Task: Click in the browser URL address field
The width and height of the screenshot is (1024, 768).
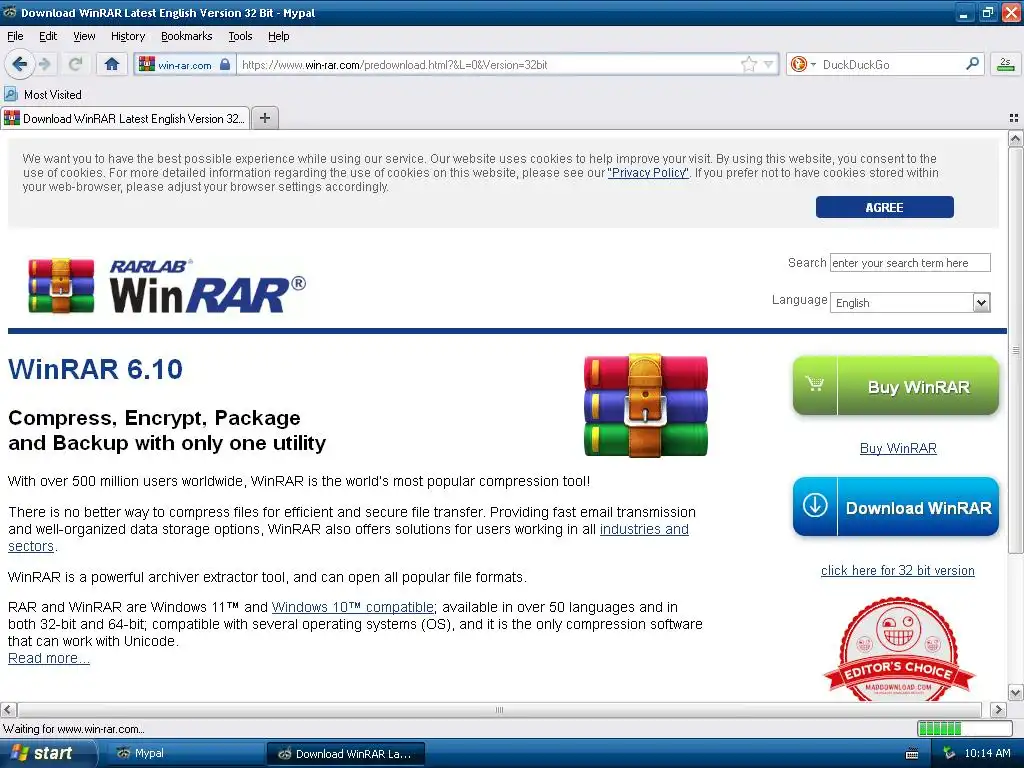Action: [490, 65]
